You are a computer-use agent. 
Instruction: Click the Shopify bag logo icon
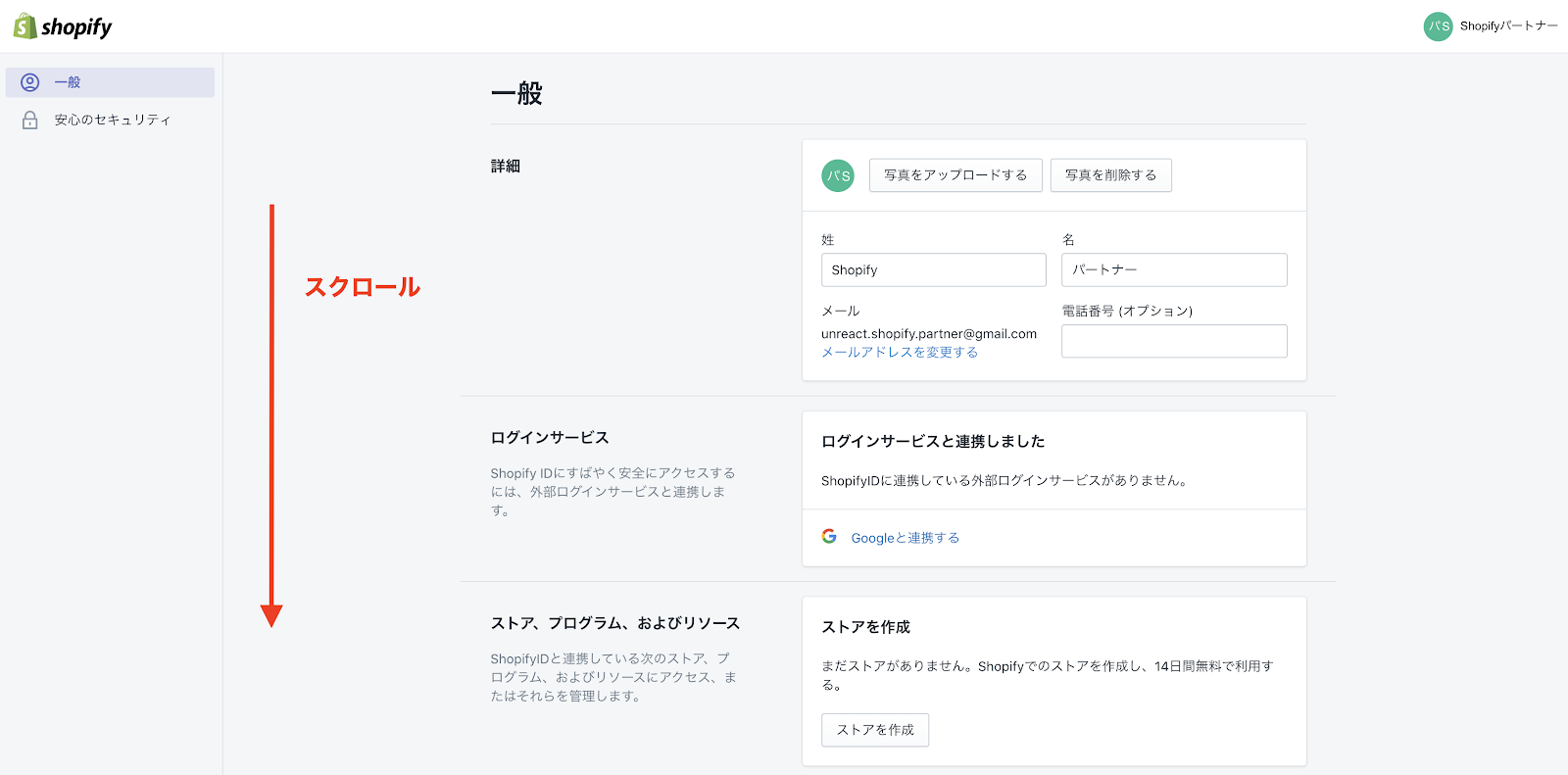pyautogui.click(x=24, y=26)
